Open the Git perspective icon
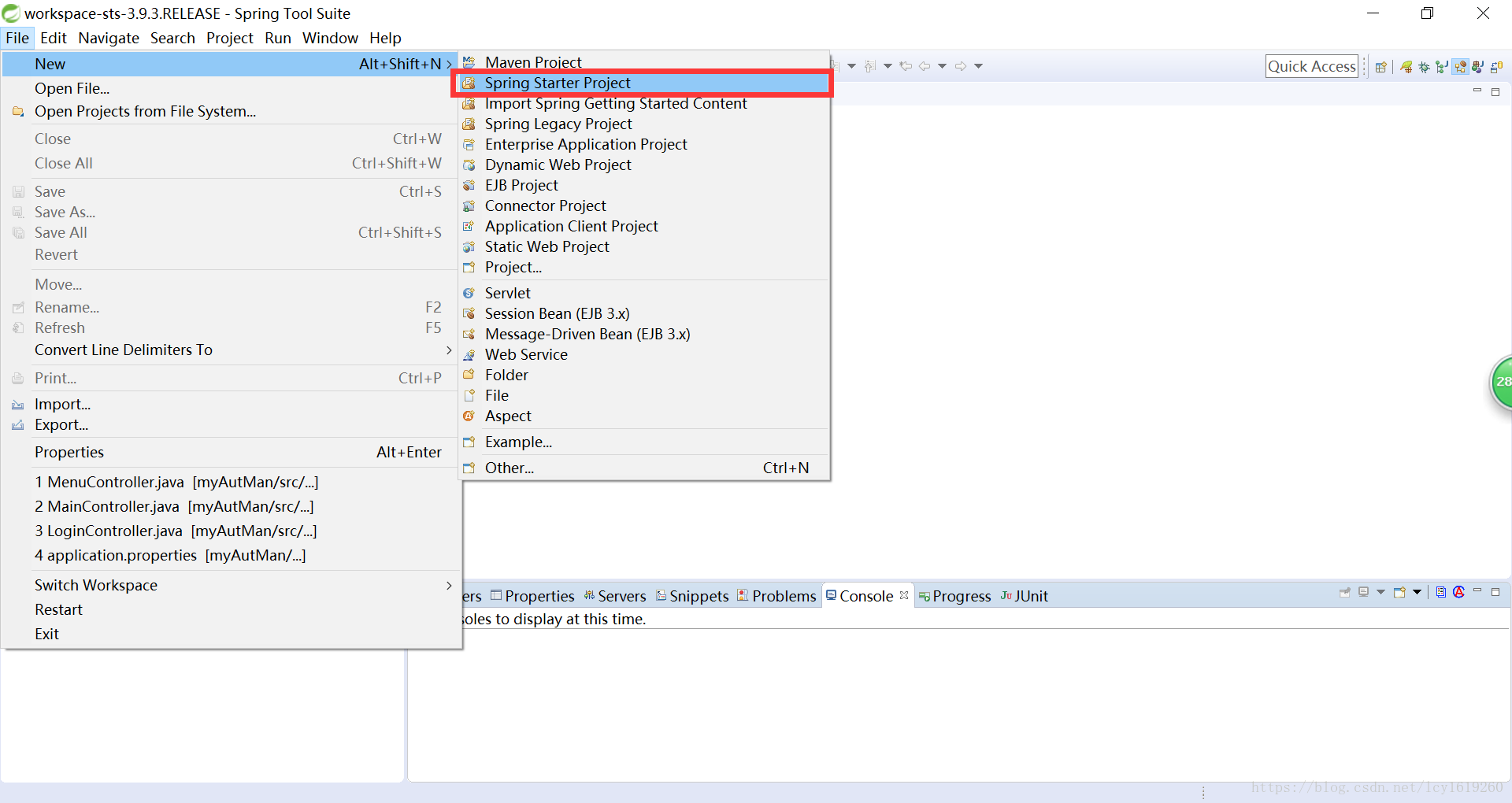 pyautogui.click(x=1442, y=67)
